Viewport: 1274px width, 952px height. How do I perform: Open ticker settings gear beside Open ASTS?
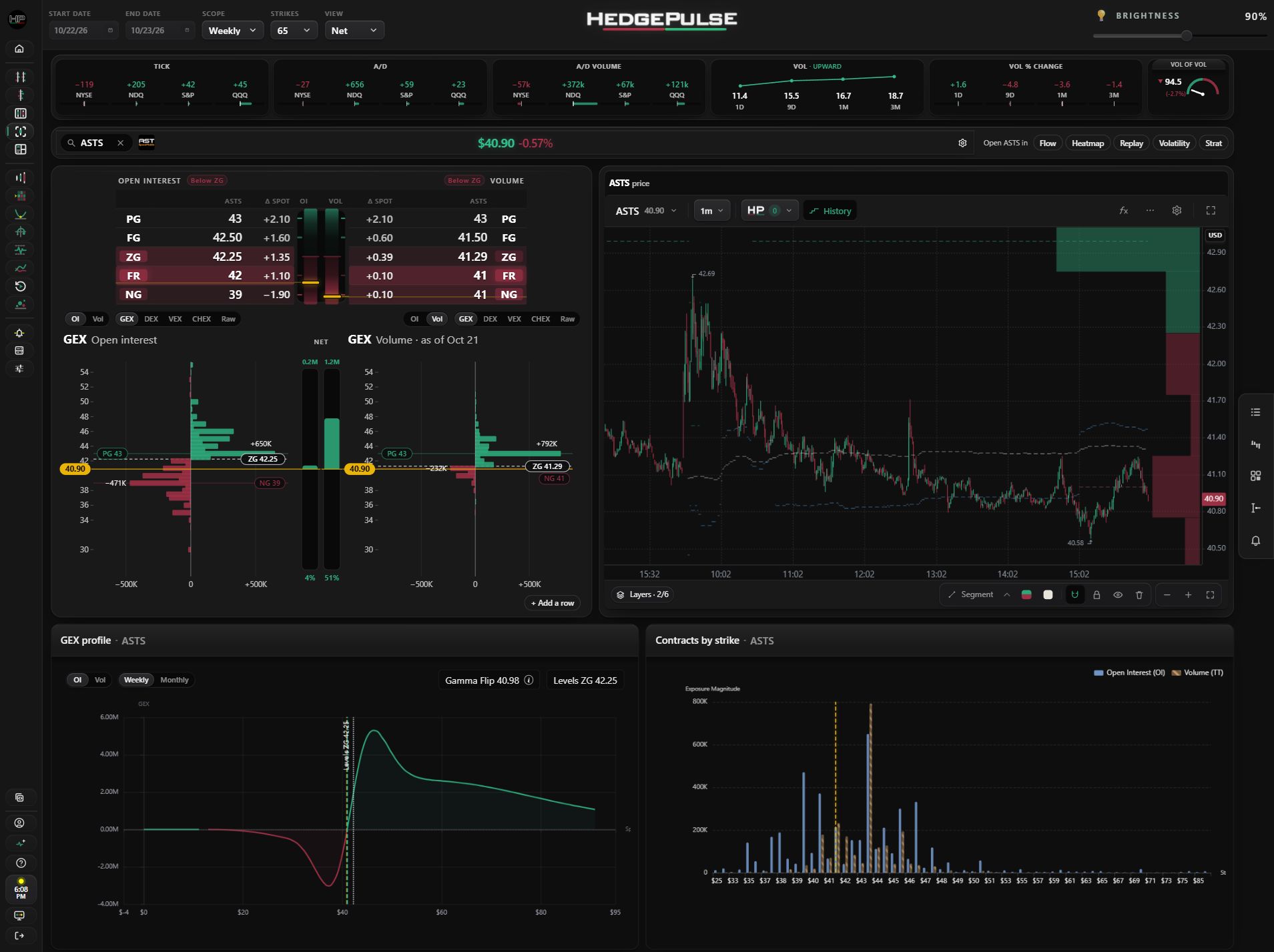(x=962, y=143)
